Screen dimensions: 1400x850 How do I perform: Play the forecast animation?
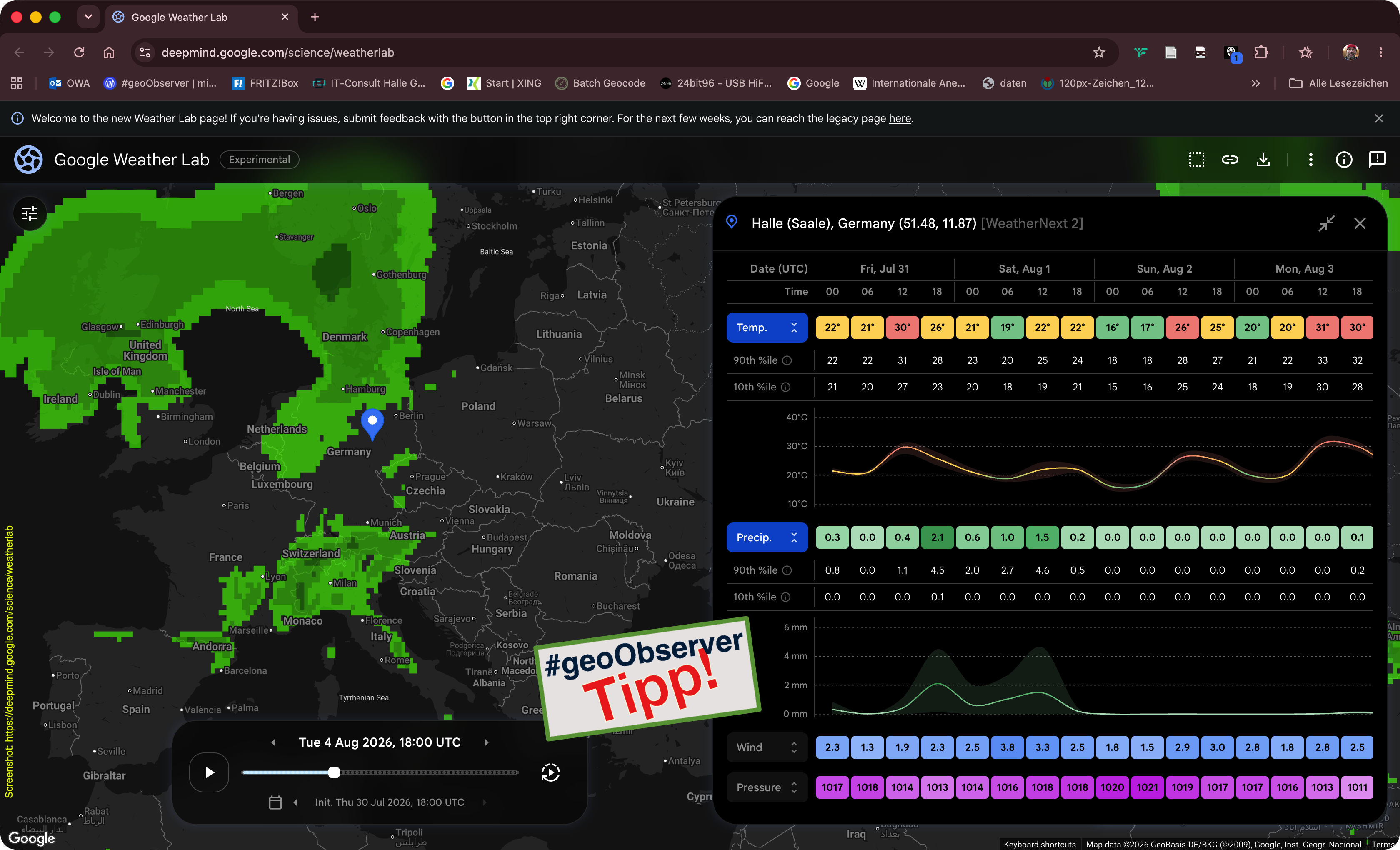209,773
